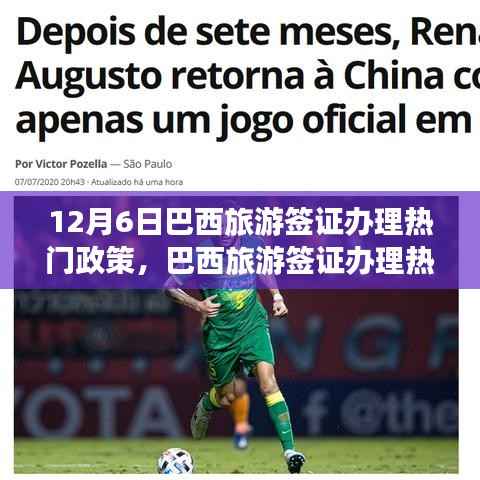The image size is (480, 480).
Task: Click the São Paulo location text
Action: click(x=148, y=164)
